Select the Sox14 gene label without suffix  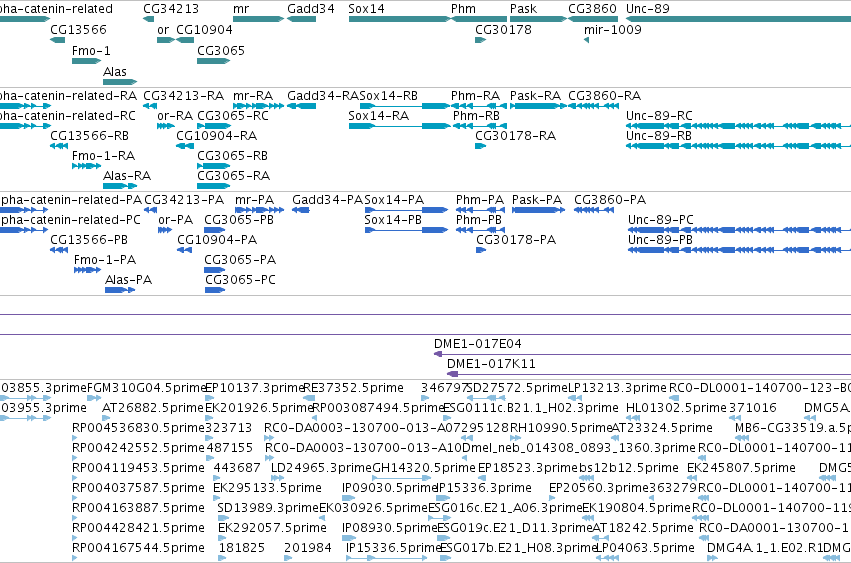point(366,9)
